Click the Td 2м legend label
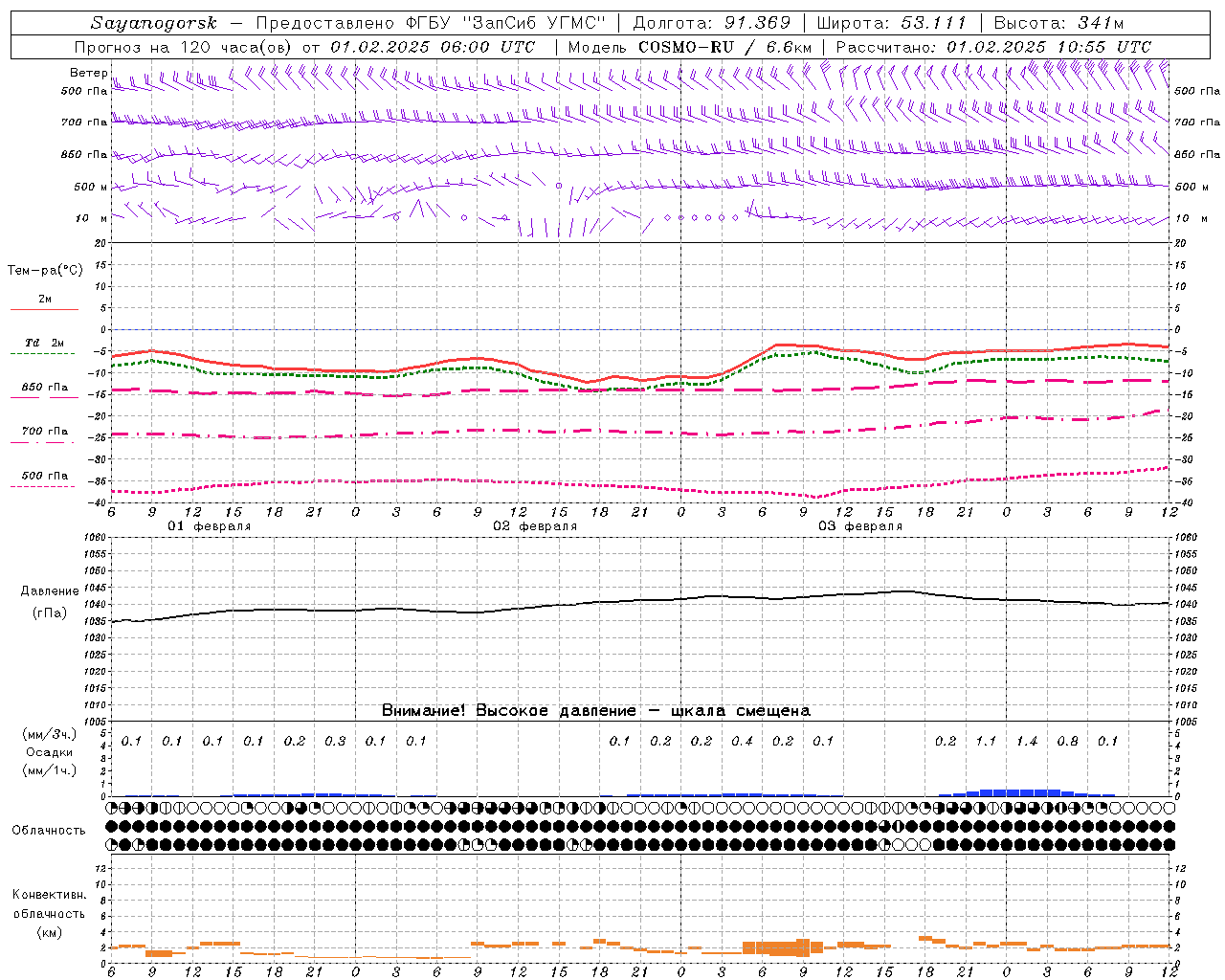 [x=45, y=343]
